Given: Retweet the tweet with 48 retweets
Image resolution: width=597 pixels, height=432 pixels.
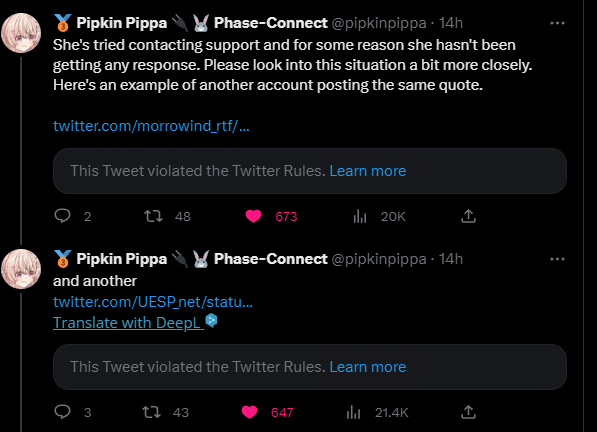Looking at the screenshot, I should point(153,216).
